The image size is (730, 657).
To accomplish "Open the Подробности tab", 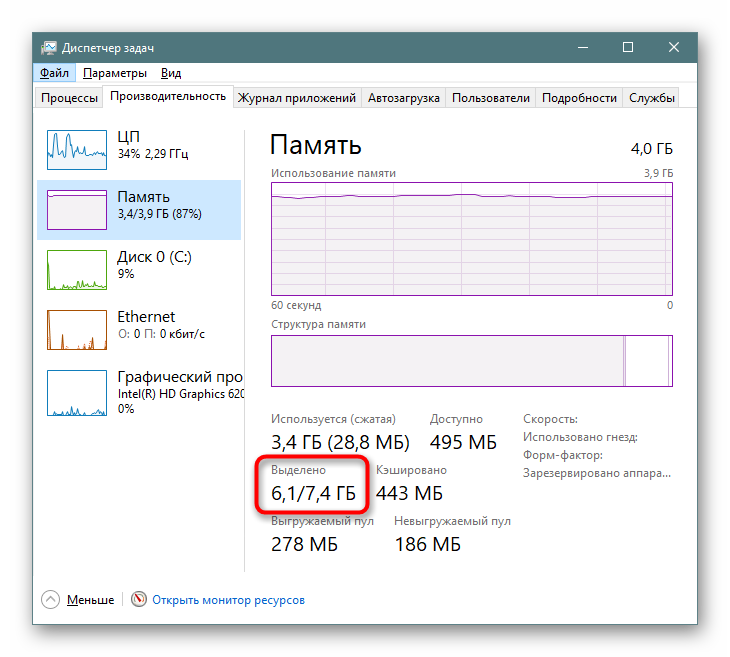I will [x=579, y=98].
